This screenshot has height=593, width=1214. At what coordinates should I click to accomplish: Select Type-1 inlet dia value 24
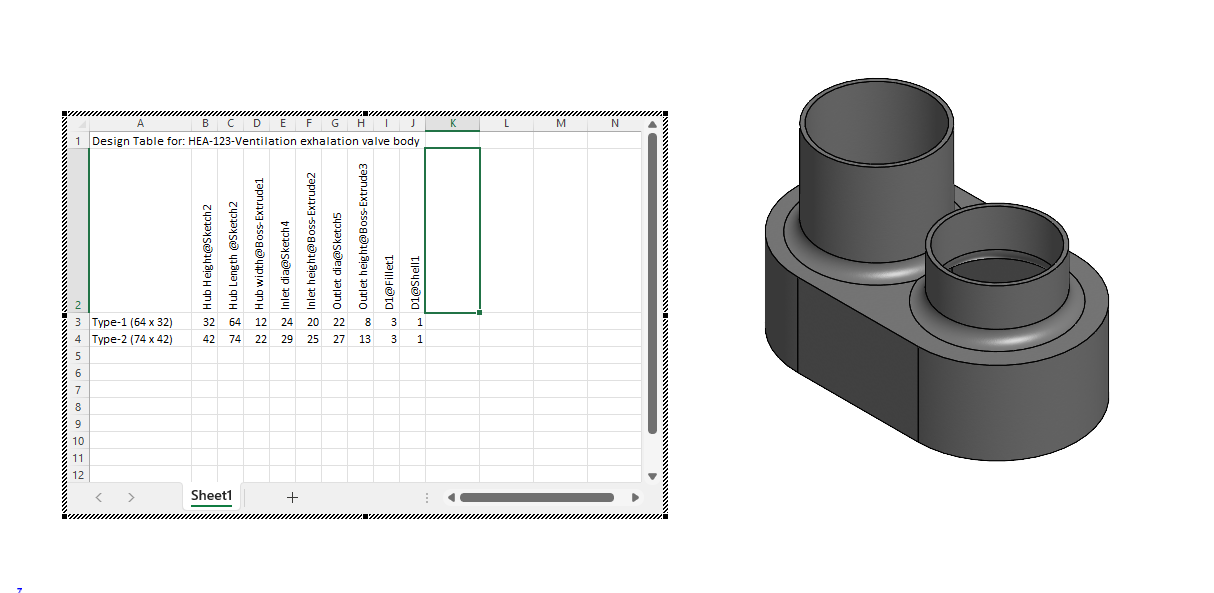click(282, 322)
